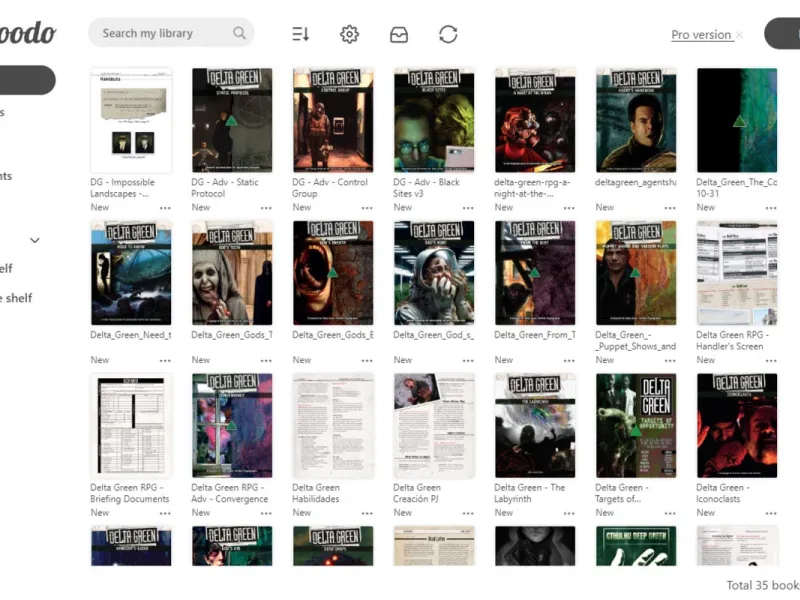800x600 pixels.
Task: Dismiss the Pro version banner with its X
Action: [739, 35]
